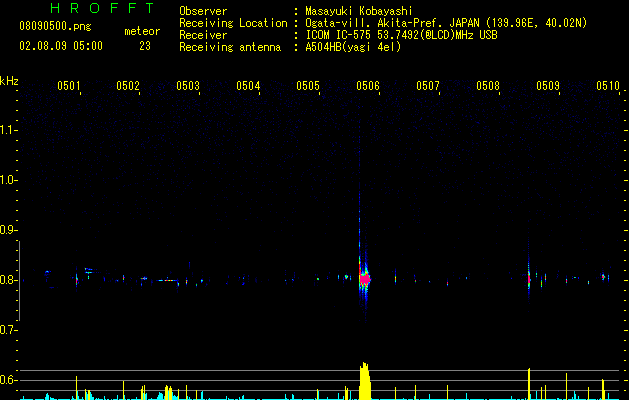Click the meteor count label
Screen dimensions: 629x400
pyautogui.click(x=142, y=31)
